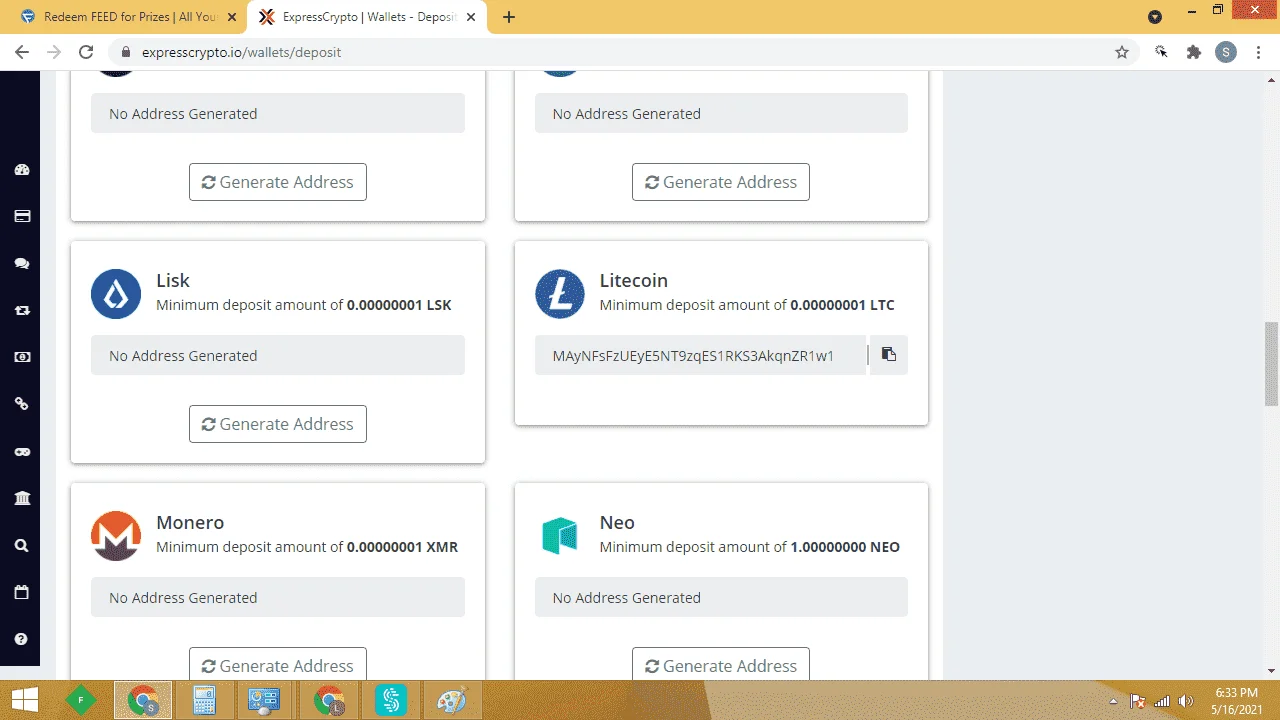Open the Chrome extensions puzzle icon
1280x720 pixels.
click(x=1193, y=52)
